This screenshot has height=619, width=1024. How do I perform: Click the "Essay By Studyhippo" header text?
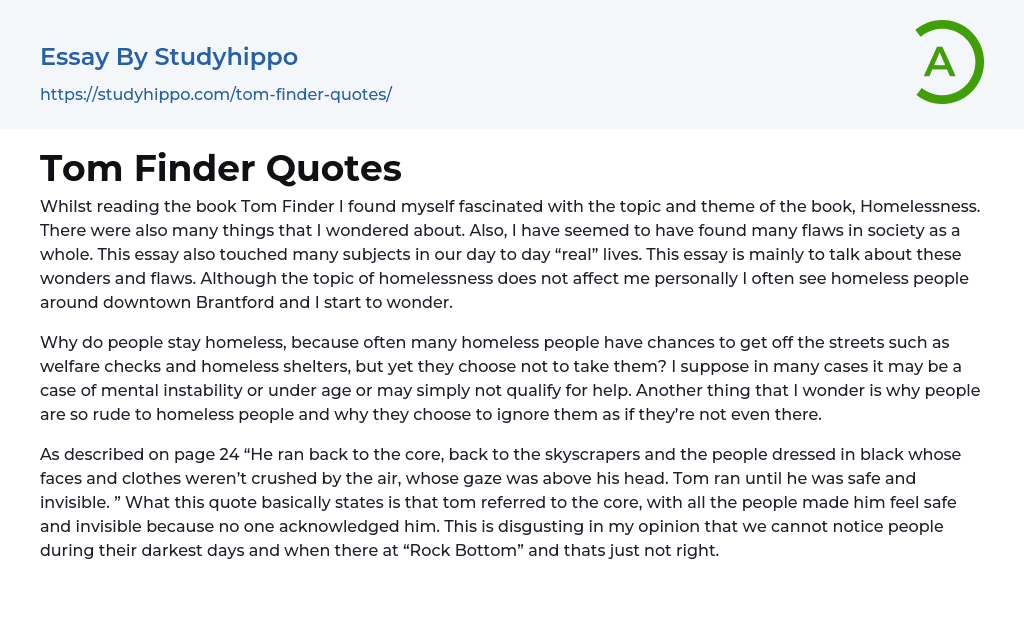click(x=169, y=57)
